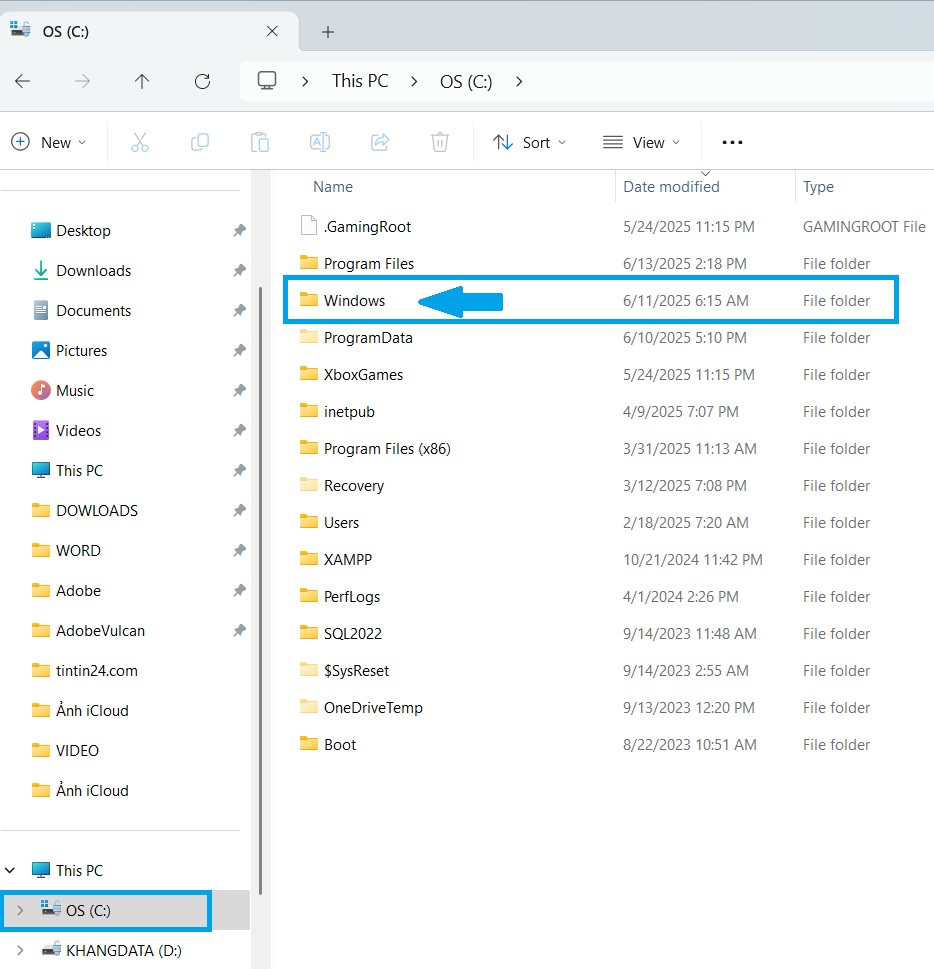934x969 pixels.
Task: Unpin DOWLOADS using its pin icon
Action: pos(239,511)
